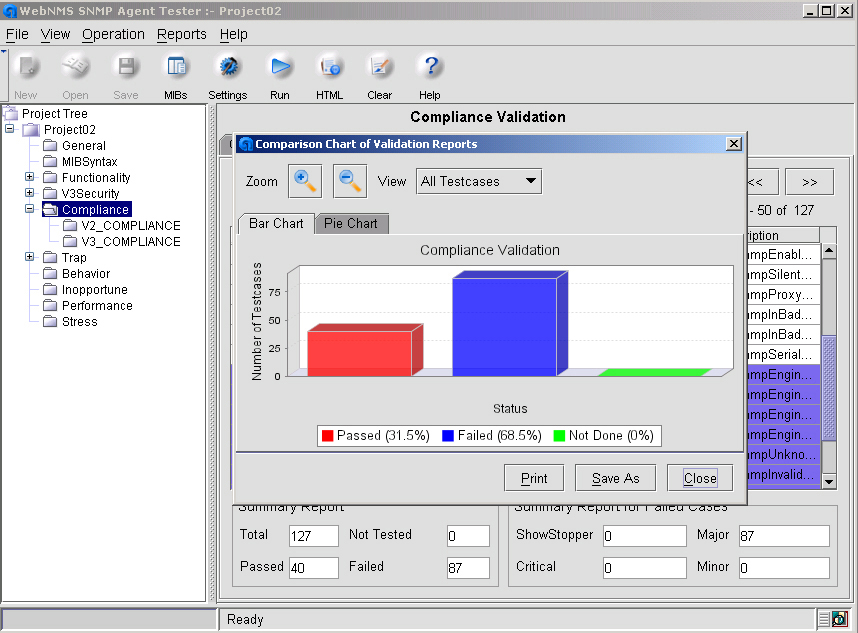Viewport: 858px width, 633px height.
Task: Click the Passed count field
Action: click(x=314, y=567)
